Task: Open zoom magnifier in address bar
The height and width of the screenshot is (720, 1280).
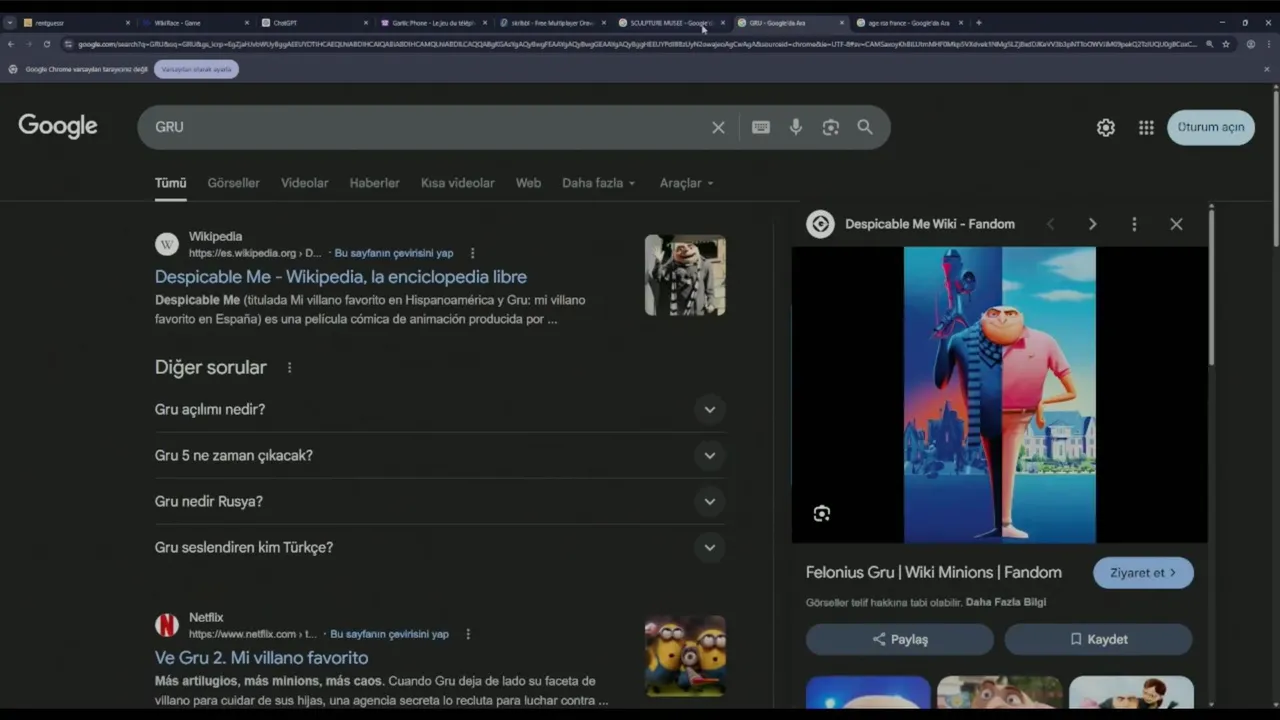Action: pos(1210,44)
